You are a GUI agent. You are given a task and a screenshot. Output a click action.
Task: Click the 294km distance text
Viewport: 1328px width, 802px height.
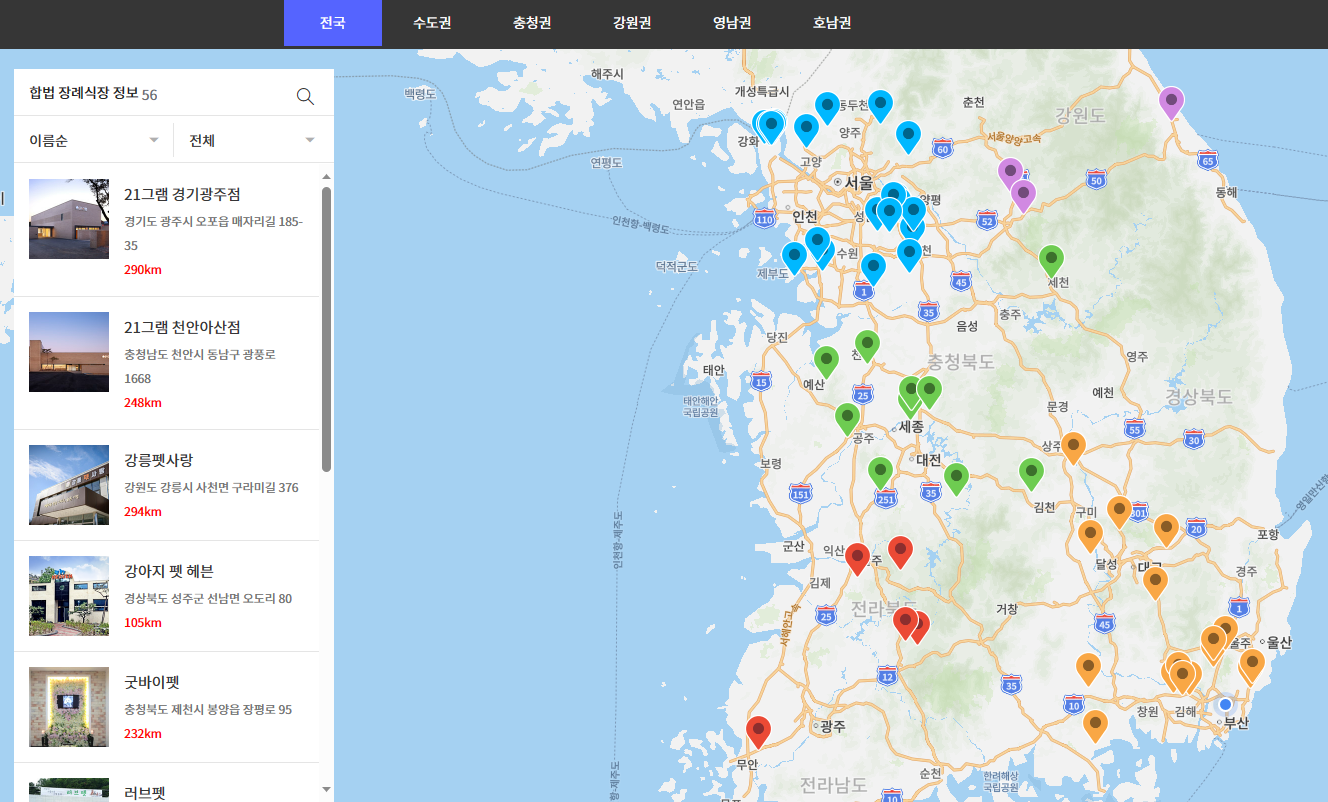(x=143, y=512)
